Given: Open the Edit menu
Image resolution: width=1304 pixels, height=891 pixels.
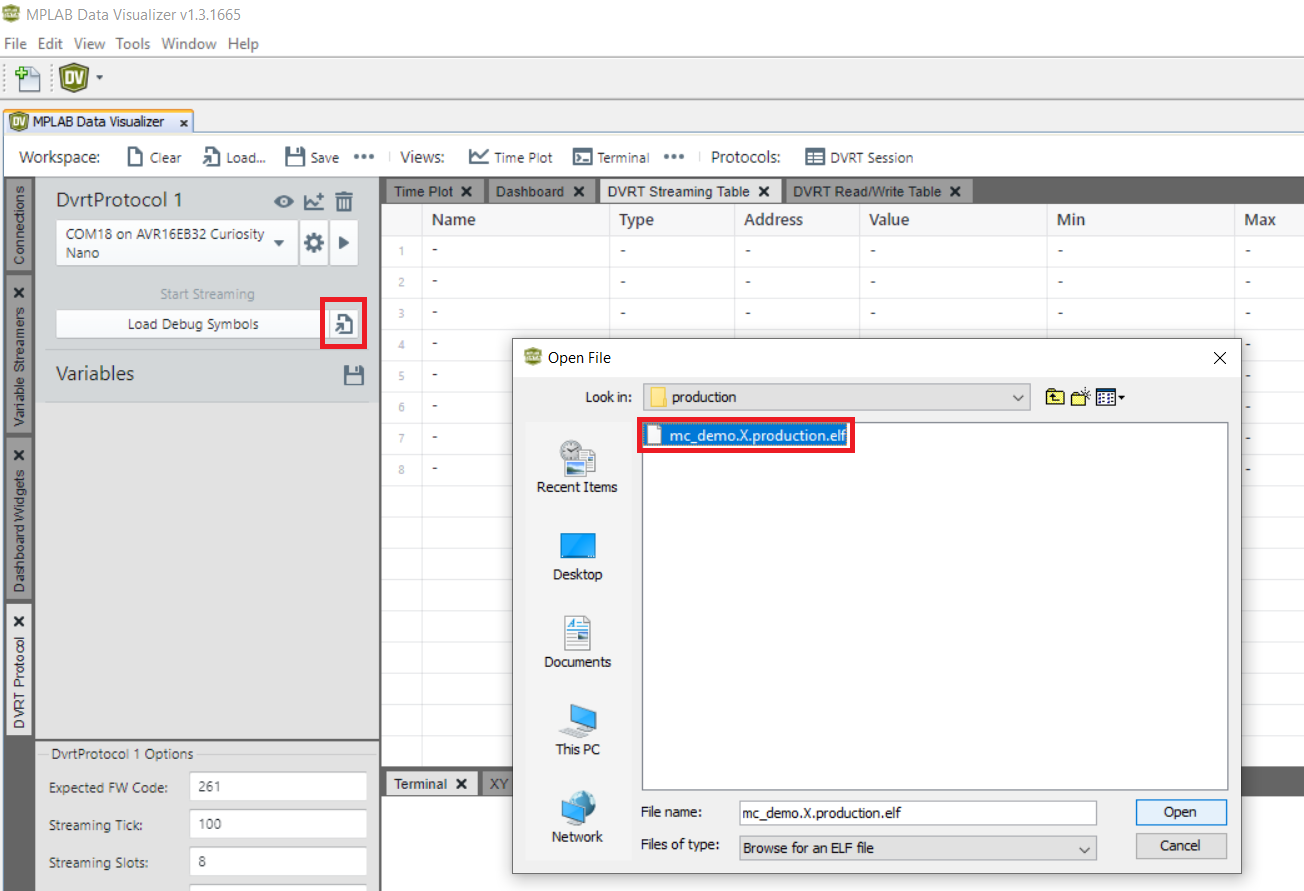Looking at the screenshot, I should coord(50,44).
